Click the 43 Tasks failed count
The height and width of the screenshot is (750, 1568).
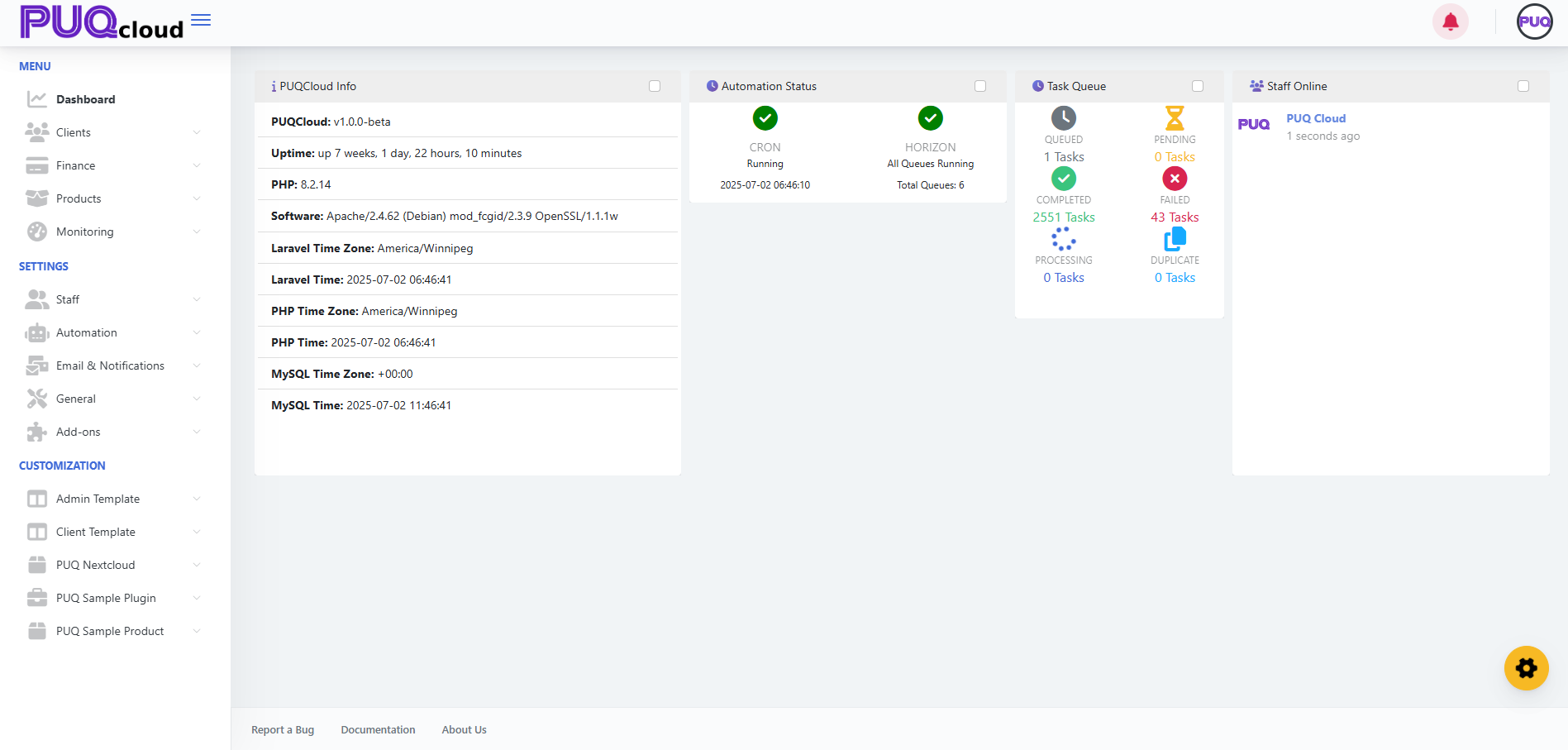point(1175,217)
